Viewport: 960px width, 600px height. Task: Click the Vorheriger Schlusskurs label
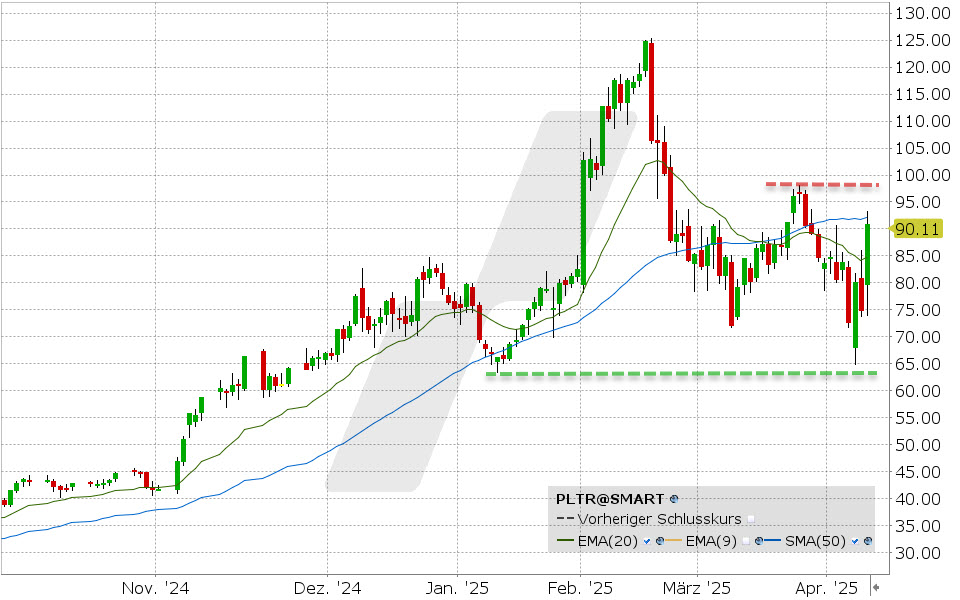(659, 519)
